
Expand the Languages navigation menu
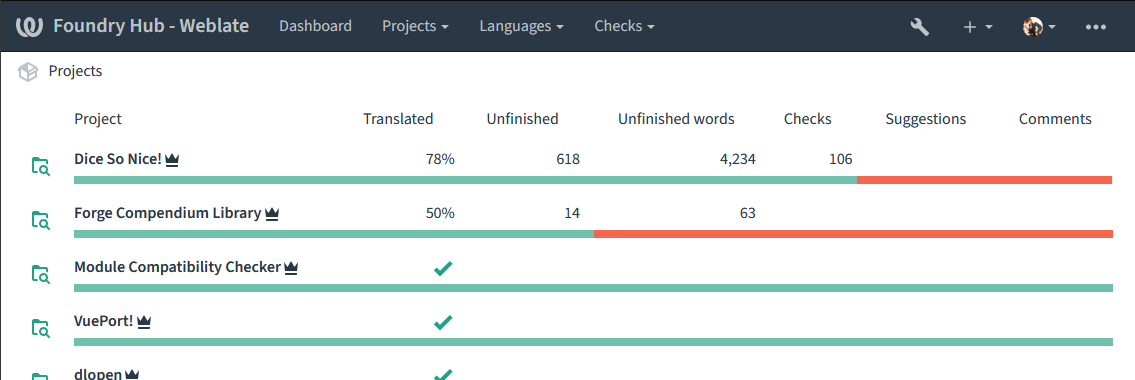(x=521, y=26)
